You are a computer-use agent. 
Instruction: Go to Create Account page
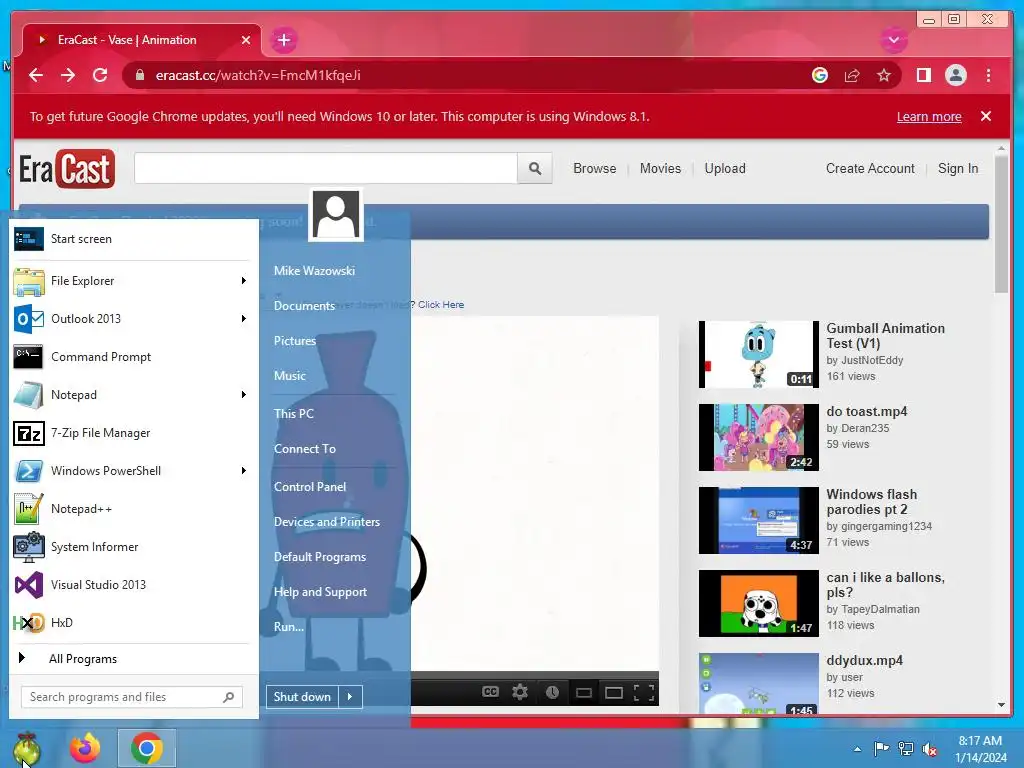pyautogui.click(x=870, y=168)
